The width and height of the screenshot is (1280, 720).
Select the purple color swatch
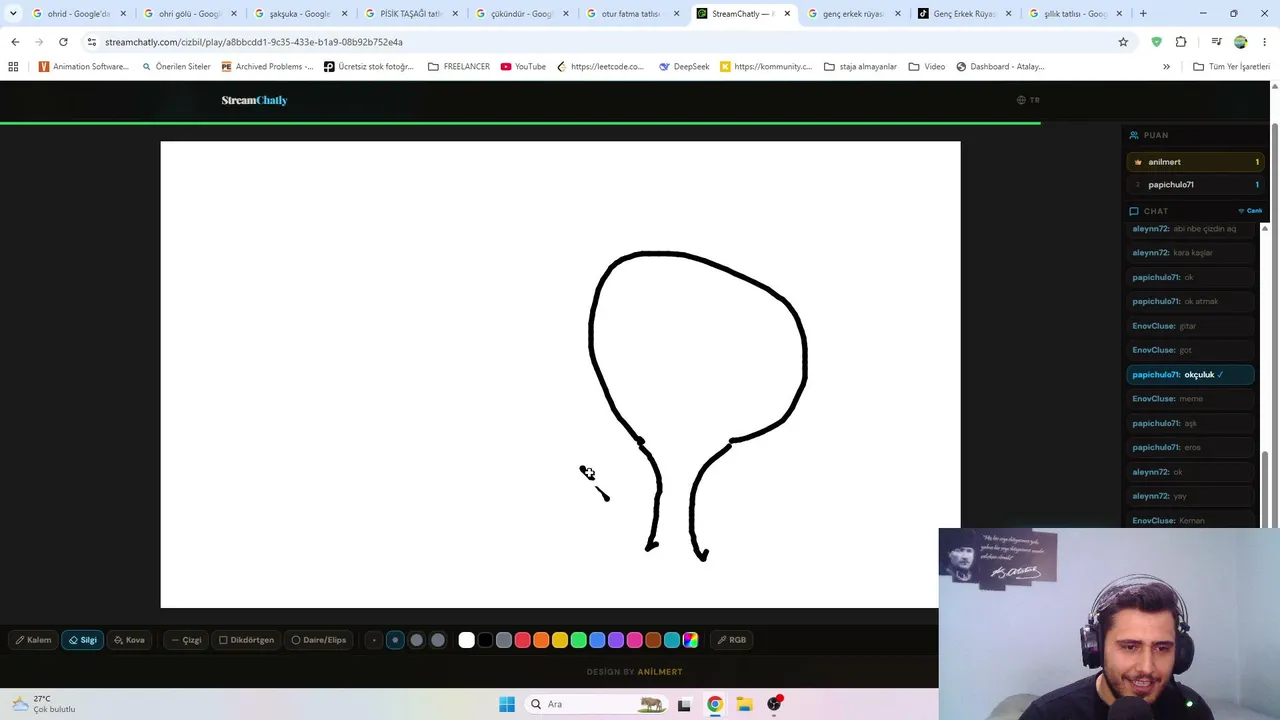[x=616, y=640]
